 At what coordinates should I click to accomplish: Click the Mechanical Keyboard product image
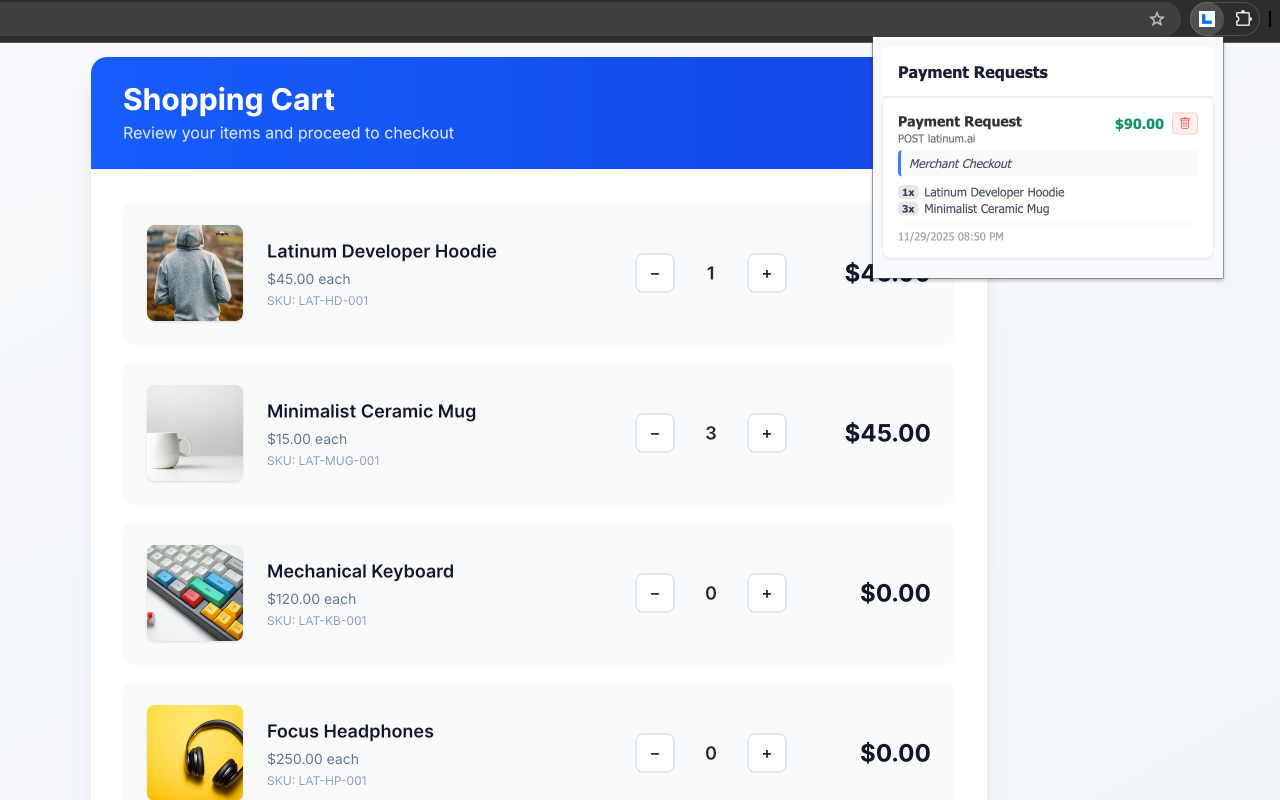[194, 593]
